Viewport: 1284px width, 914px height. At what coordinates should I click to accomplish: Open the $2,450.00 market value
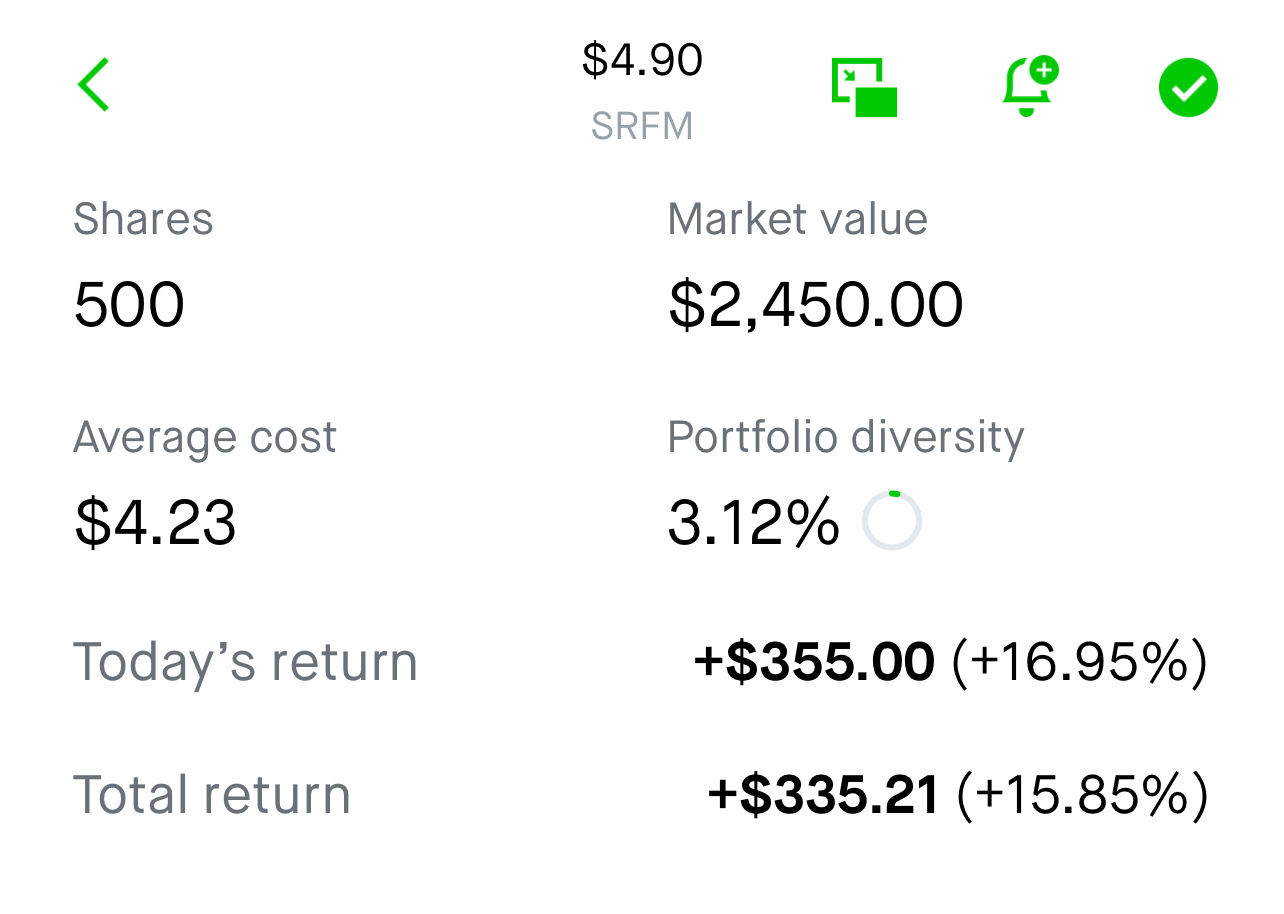click(816, 305)
